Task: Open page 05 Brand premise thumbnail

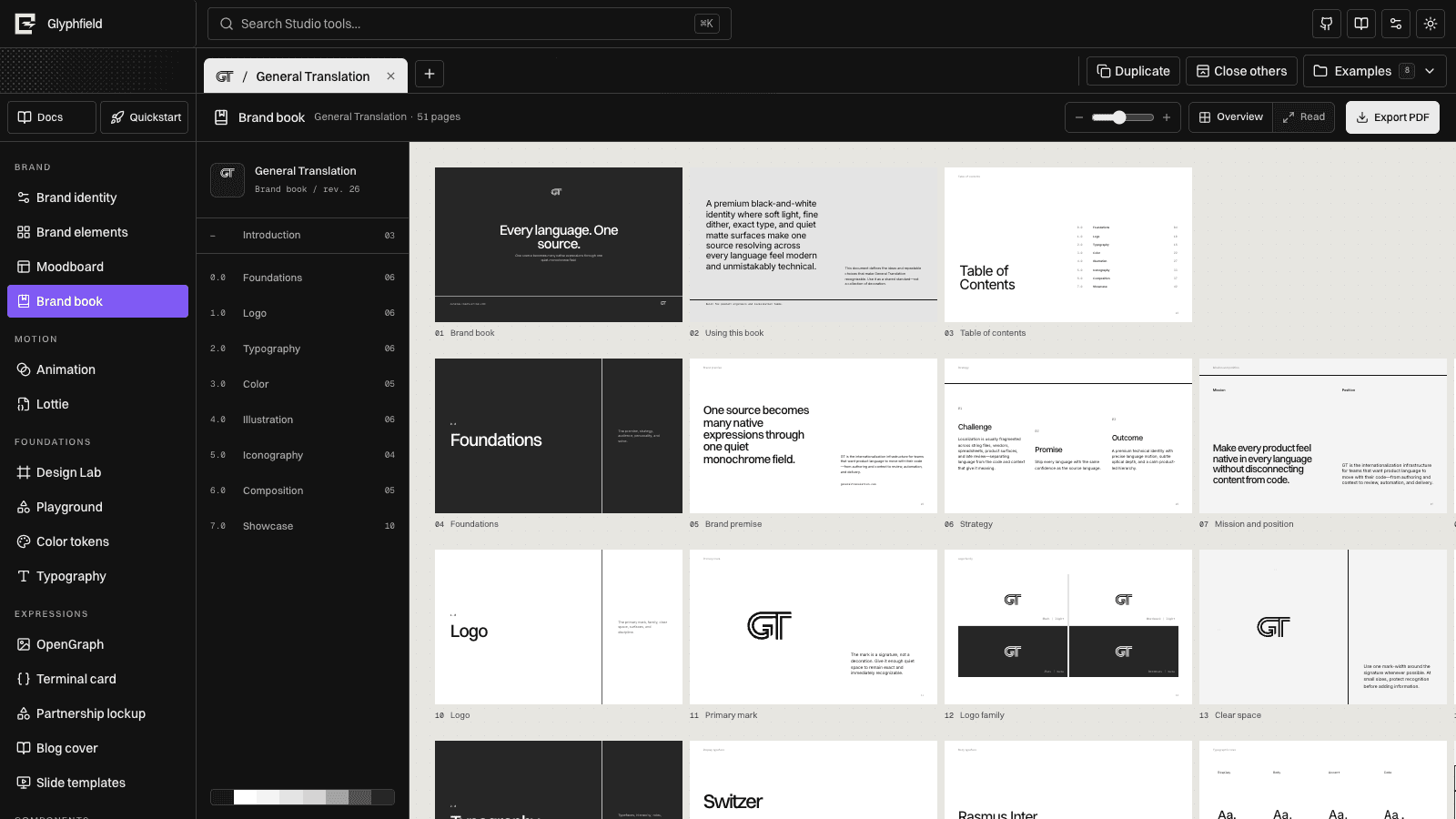Action: 814,436
